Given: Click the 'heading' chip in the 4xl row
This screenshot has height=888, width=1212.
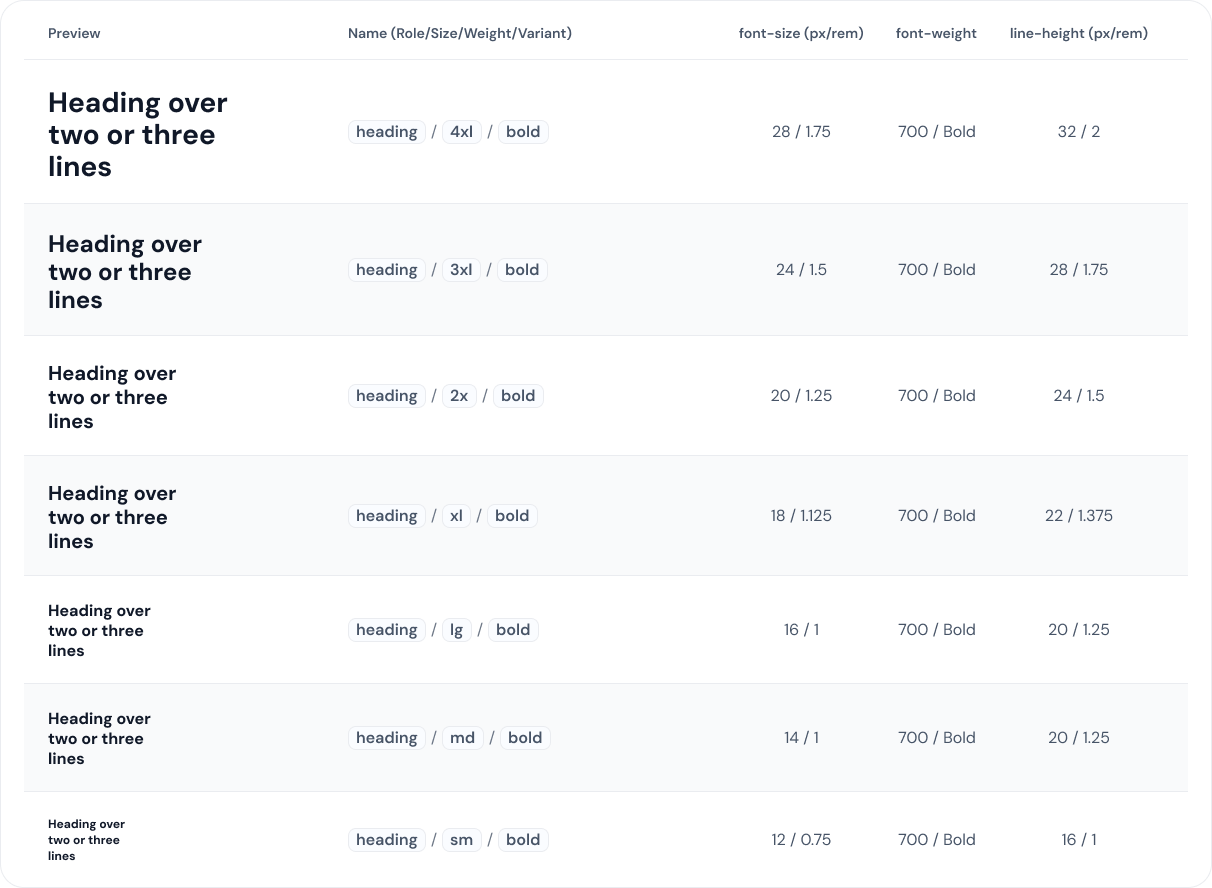Looking at the screenshot, I should pos(387,131).
